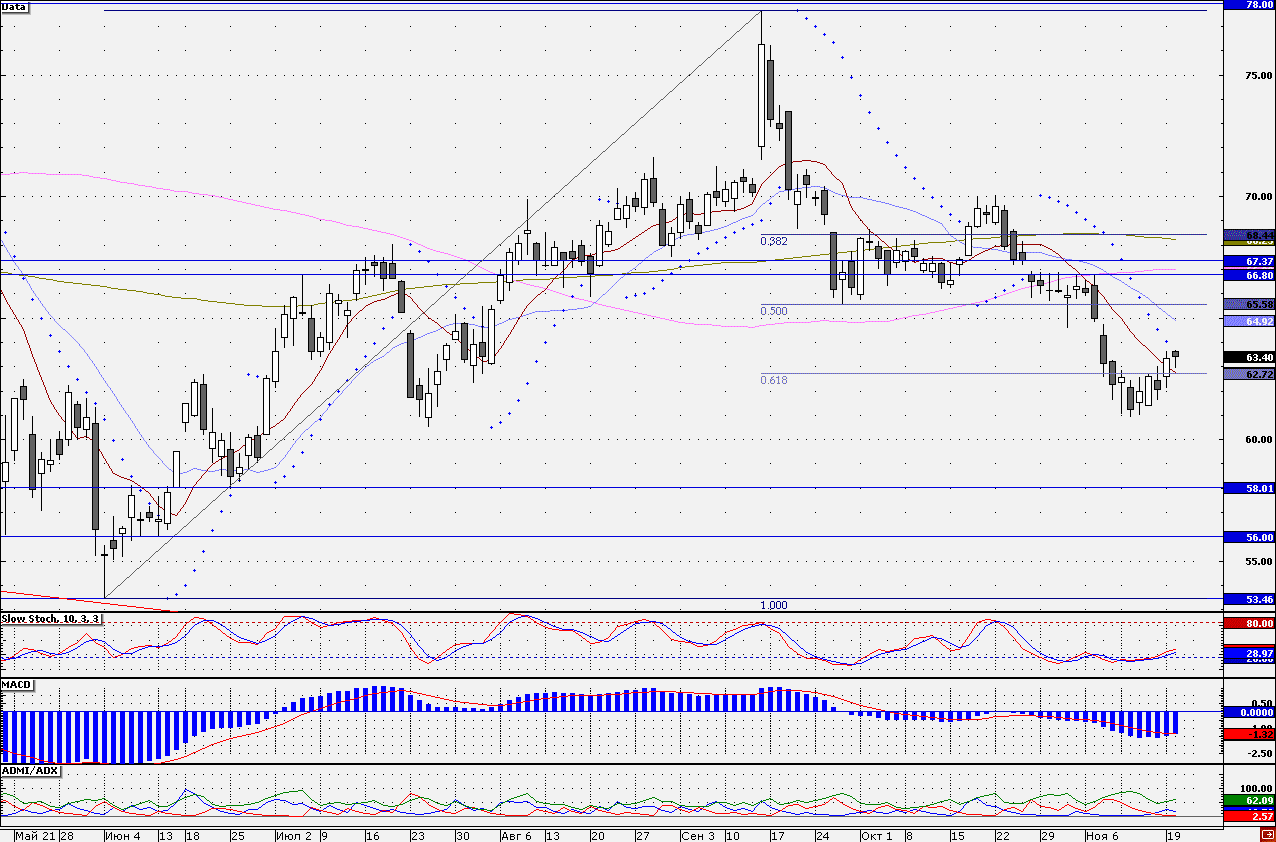
Task: Click the 55.00 price axis label
Action: click(1259, 561)
